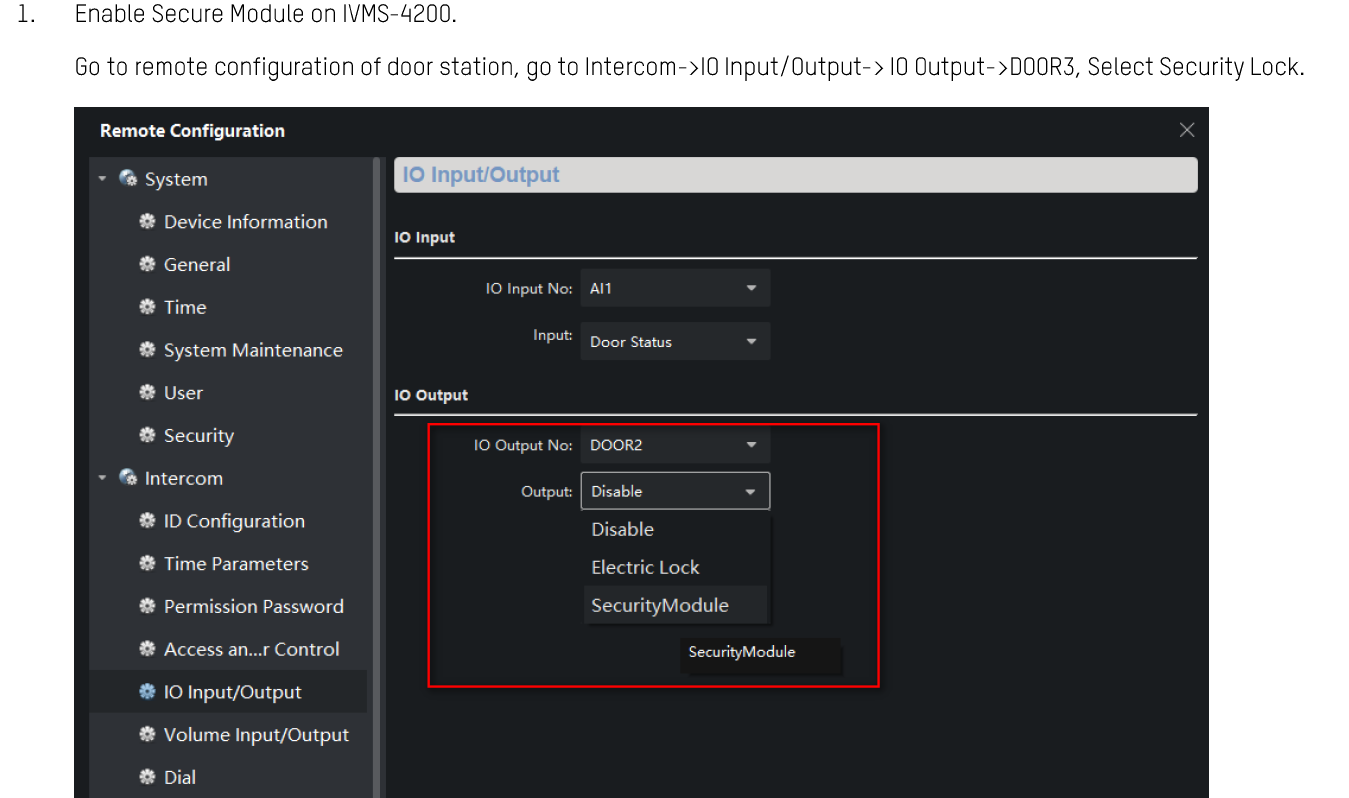Image resolution: width=1349 pixels, height=798 pixels.
Task: Go to Permission Password settings
Action: (x=253, y=607)
